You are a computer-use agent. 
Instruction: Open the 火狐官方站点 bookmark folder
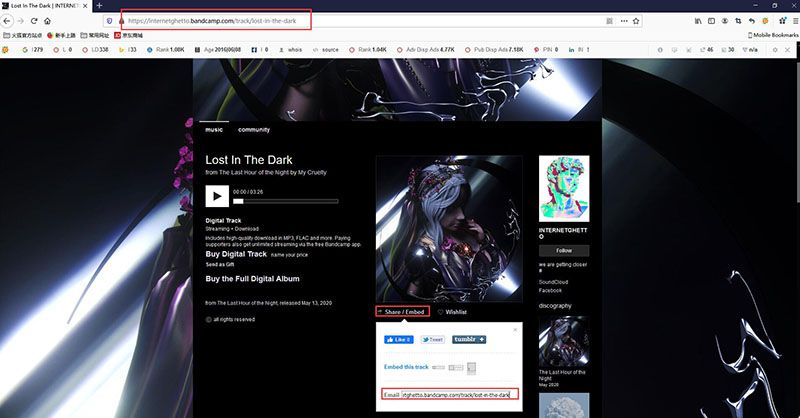click(x=22, y=35)
